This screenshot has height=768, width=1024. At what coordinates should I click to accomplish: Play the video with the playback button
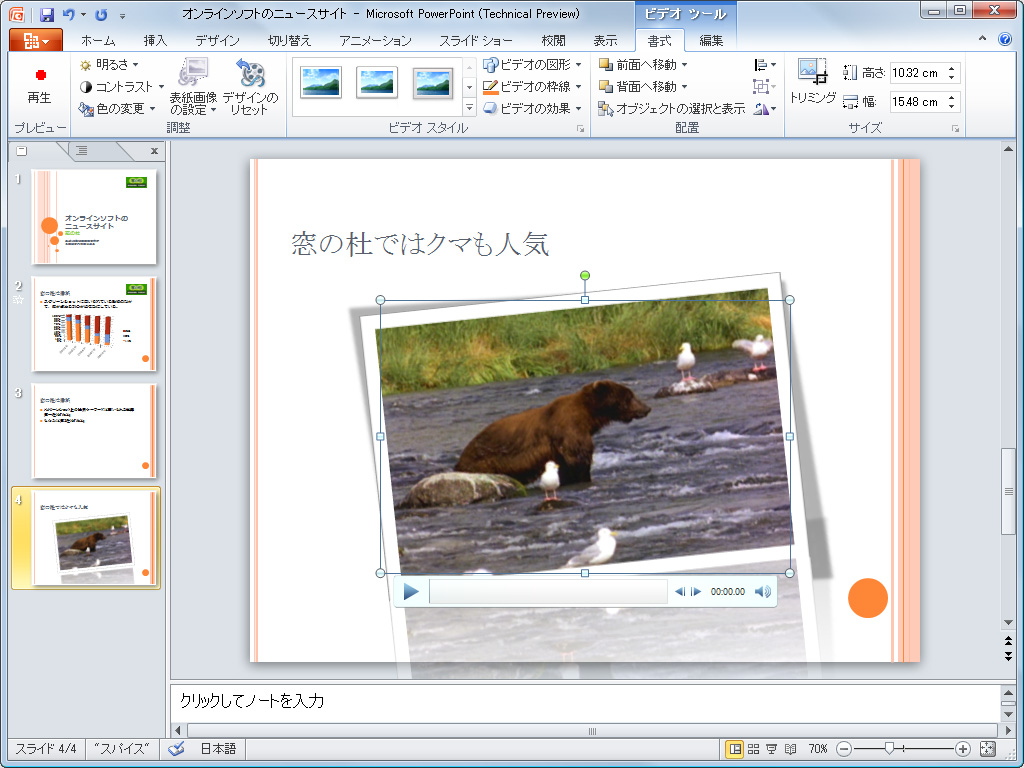[410, 591]
